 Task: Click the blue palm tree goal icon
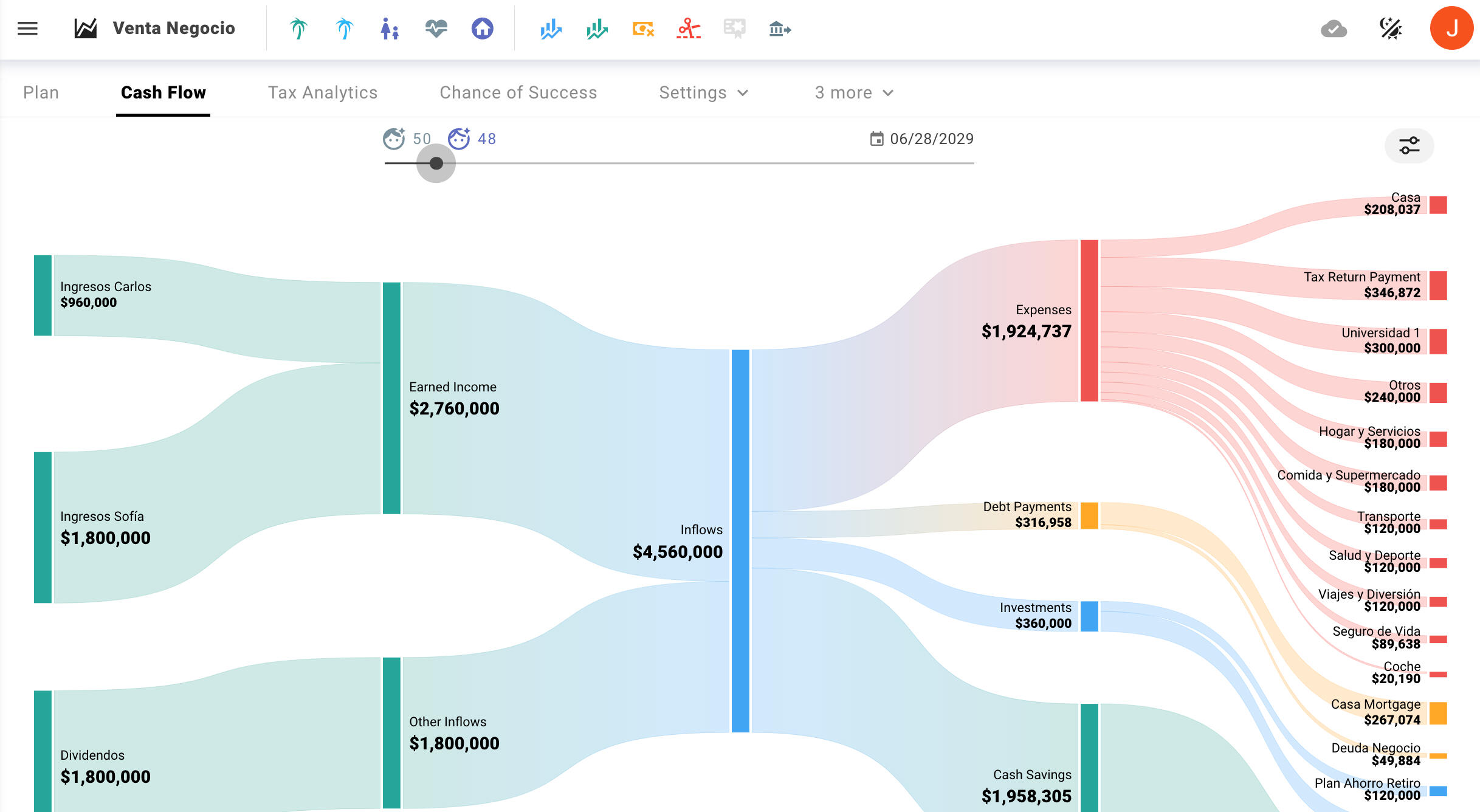(x=344, y=29)
